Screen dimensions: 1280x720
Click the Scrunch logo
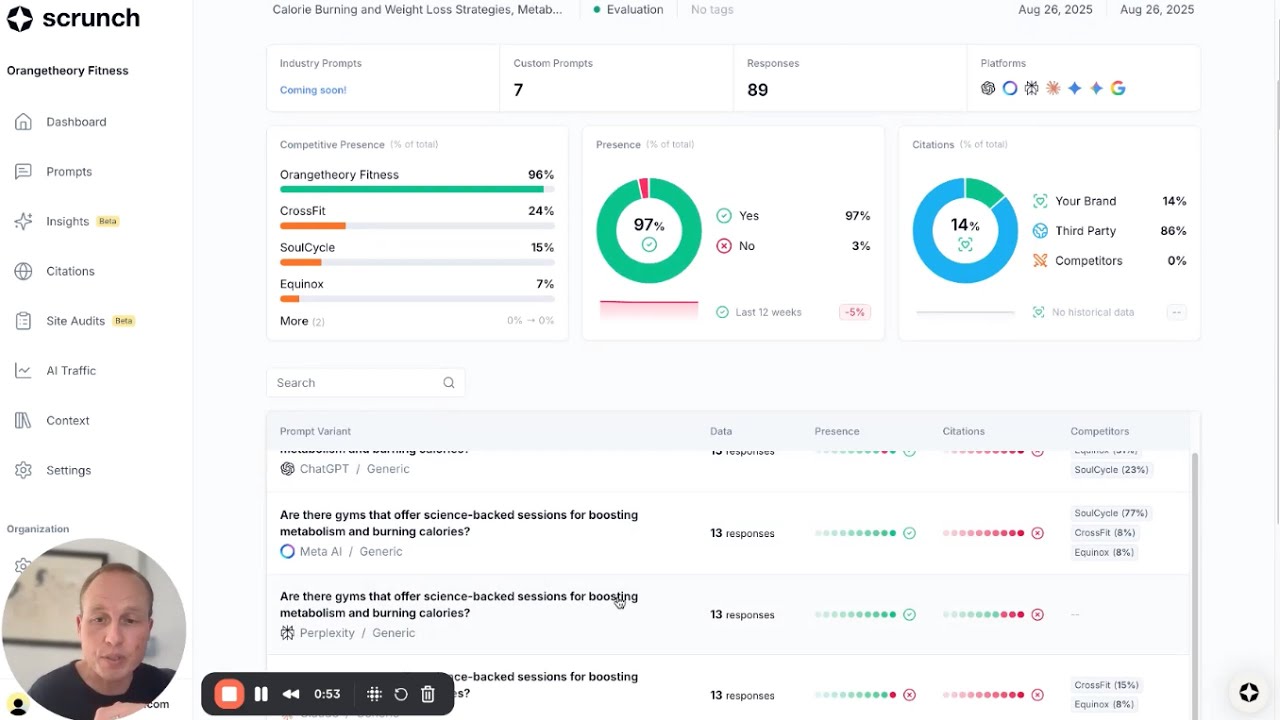pyautogui.click(x=73, y=18)
